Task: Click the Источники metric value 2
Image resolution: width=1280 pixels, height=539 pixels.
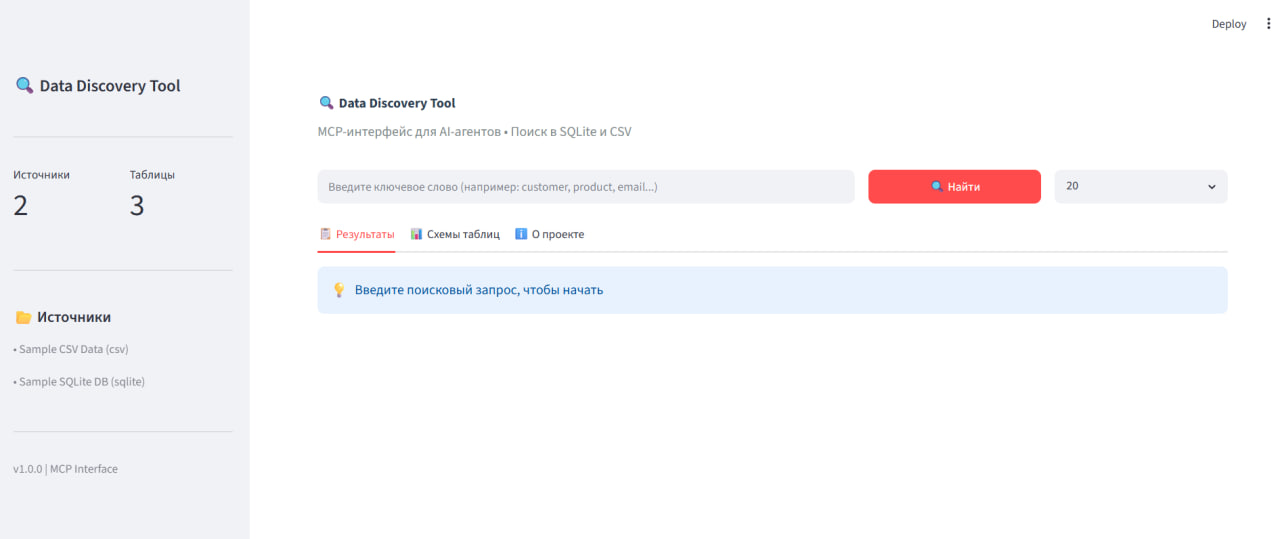Action: [x=21, y=206]
